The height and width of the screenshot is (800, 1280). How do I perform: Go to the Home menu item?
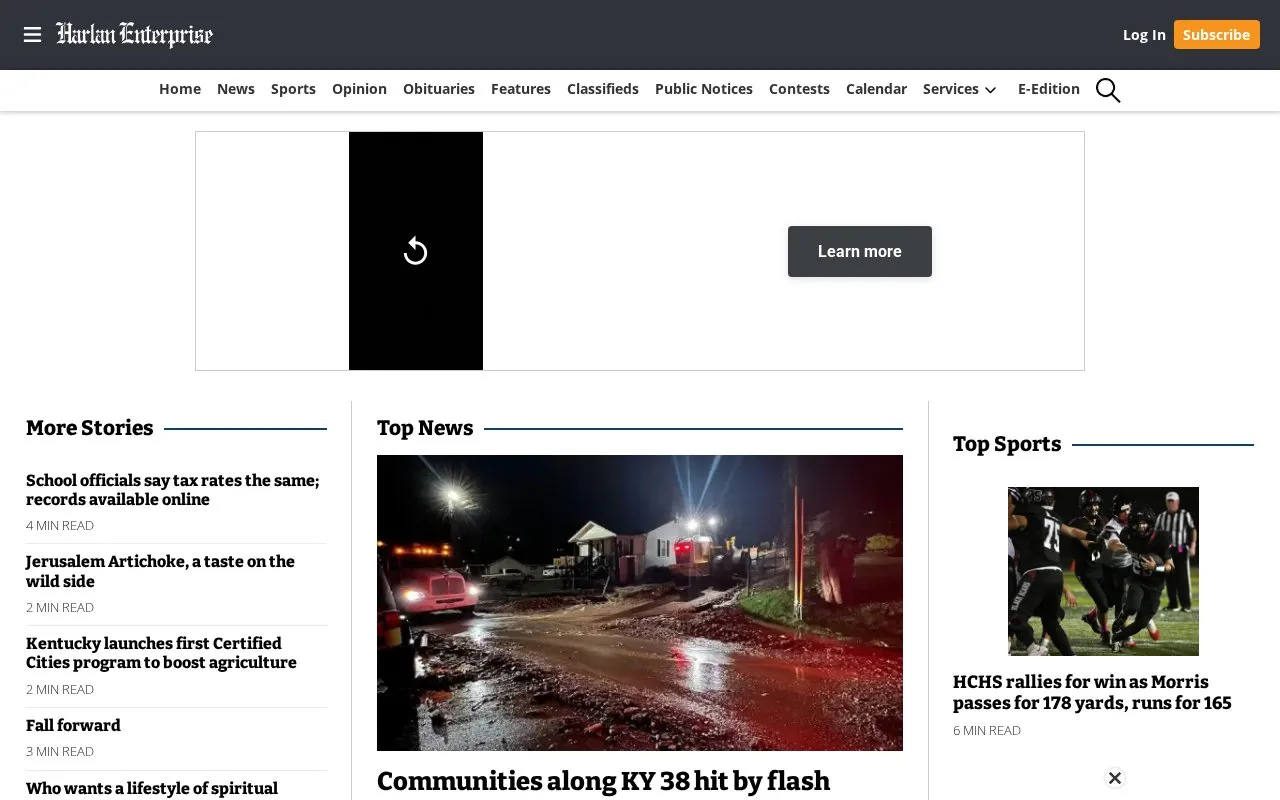[180, 89]
